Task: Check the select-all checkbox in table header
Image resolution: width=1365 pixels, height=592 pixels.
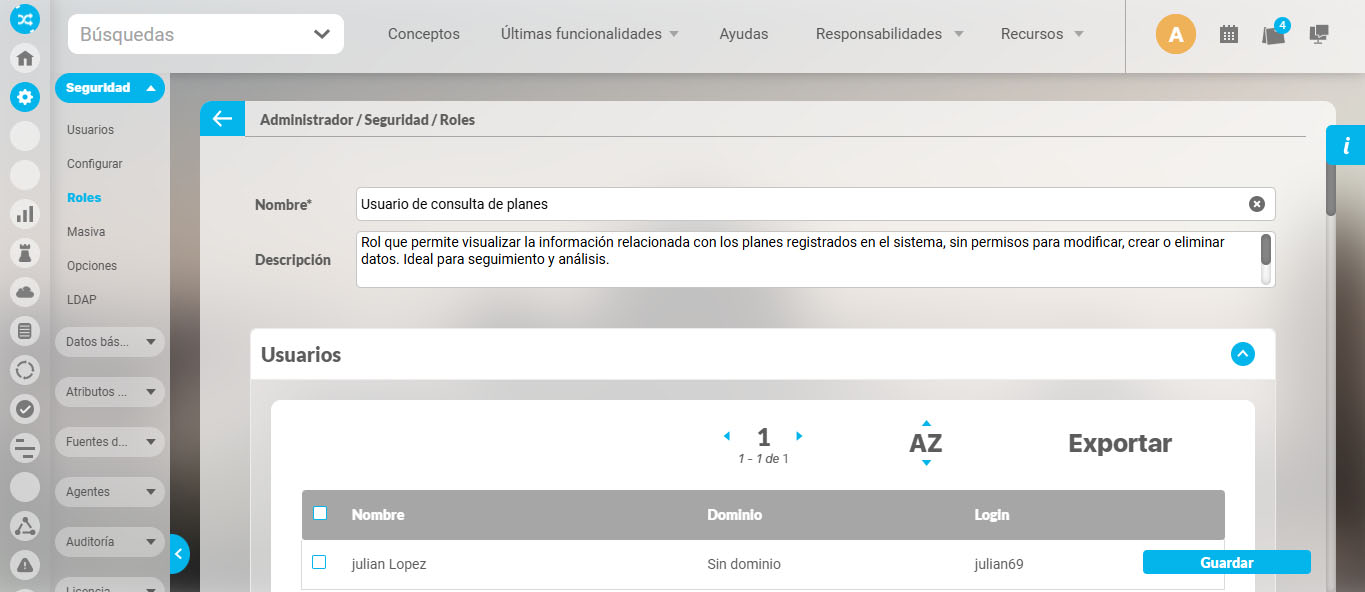Action: point(320,514)
